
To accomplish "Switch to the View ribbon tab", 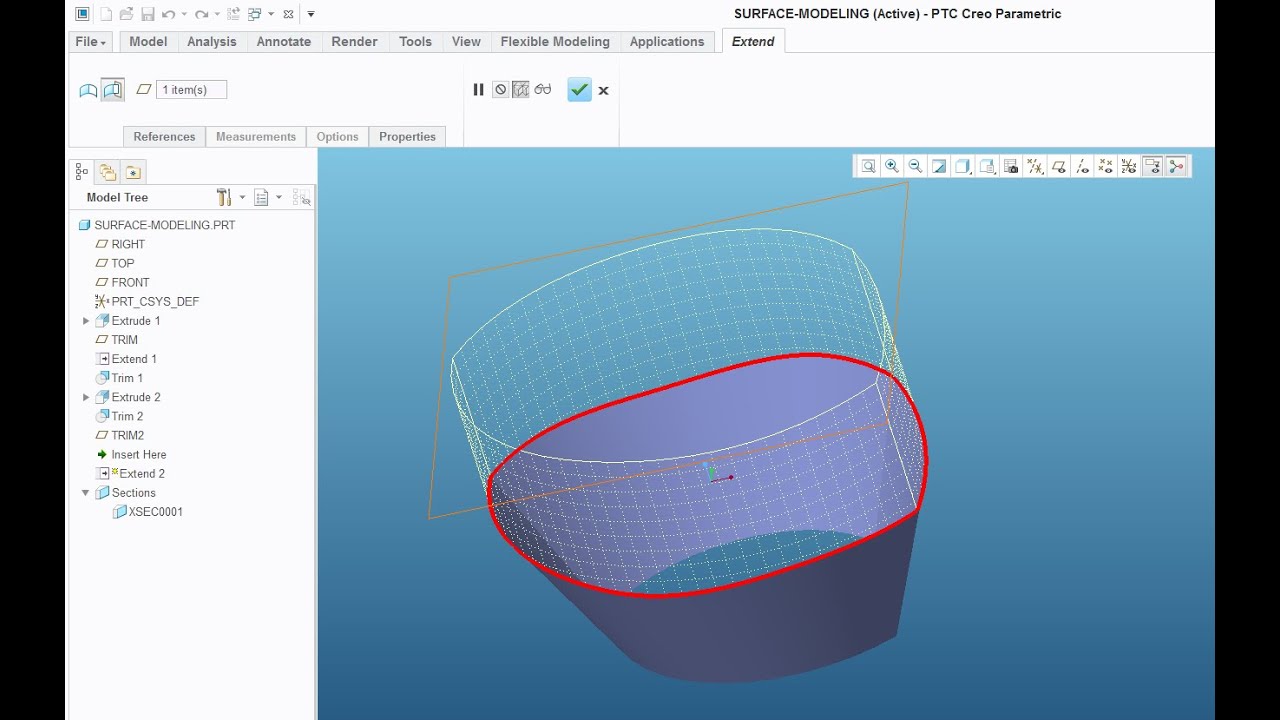I will click(x=466, y=42).
